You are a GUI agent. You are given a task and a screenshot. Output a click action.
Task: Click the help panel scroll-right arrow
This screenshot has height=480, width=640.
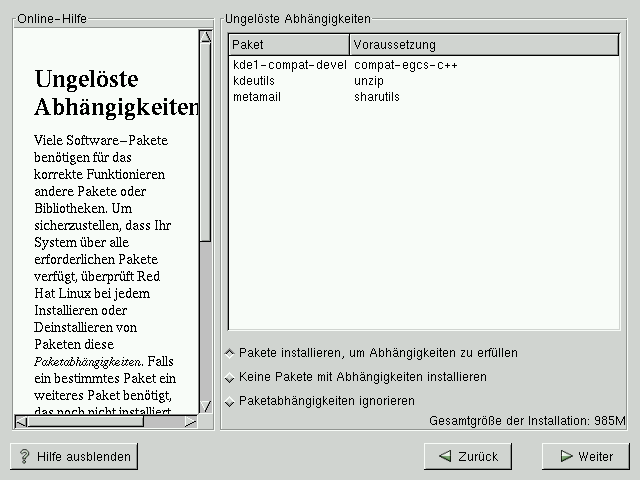pos(190,421)
